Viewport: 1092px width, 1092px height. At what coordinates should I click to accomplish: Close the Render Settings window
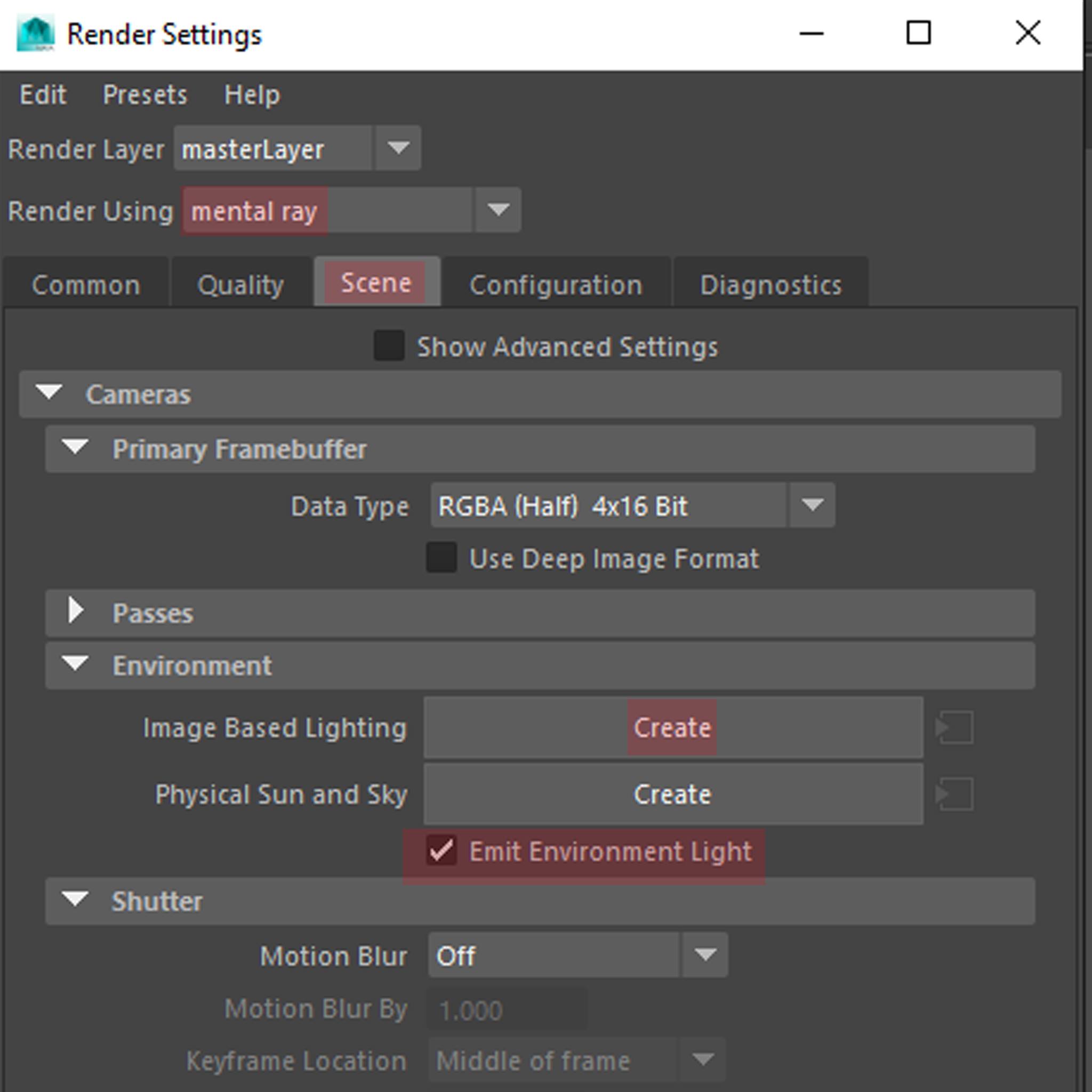coord(1027,33)
